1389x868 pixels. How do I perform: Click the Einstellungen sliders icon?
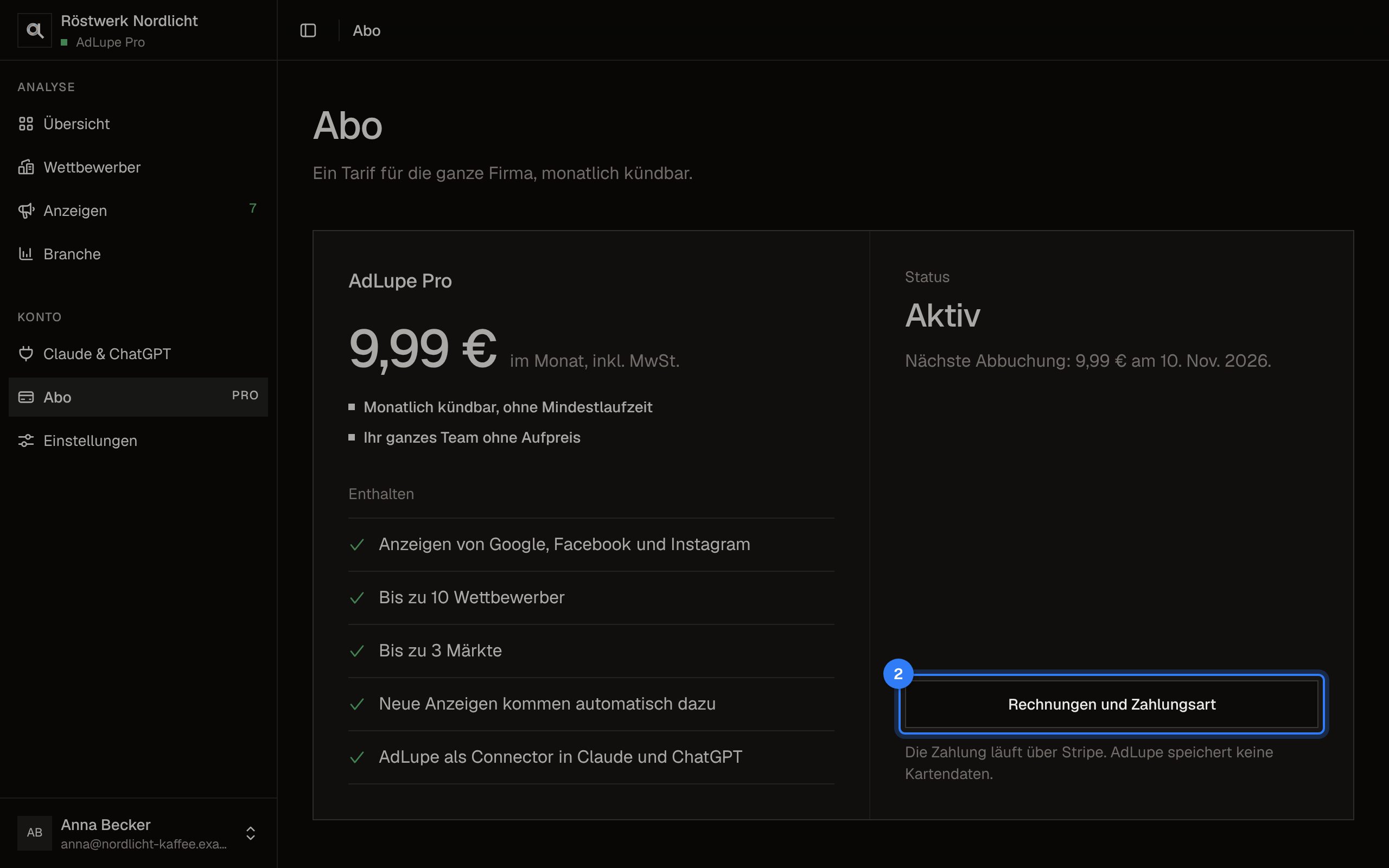click(x=26, y=441)
